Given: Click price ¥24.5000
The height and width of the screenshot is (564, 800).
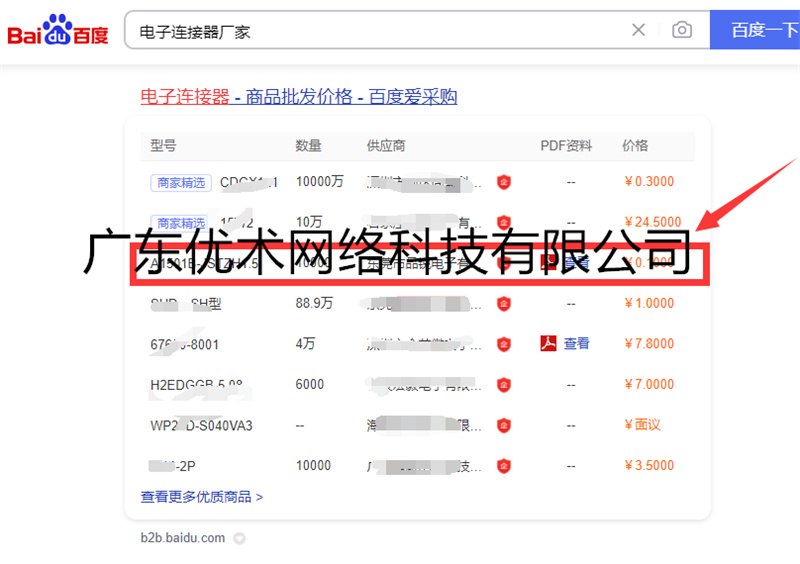Looking at the screenshot, I should tap(653, 222).
